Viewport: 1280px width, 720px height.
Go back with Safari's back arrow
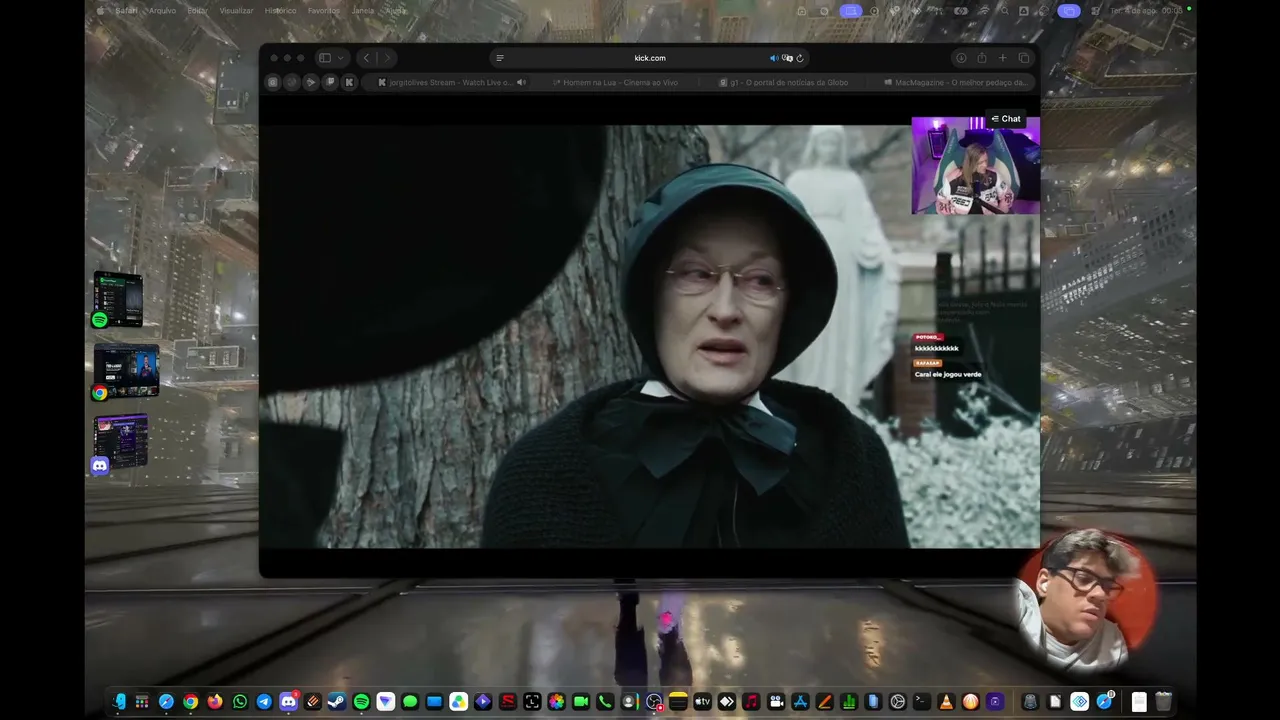point(366,58)
